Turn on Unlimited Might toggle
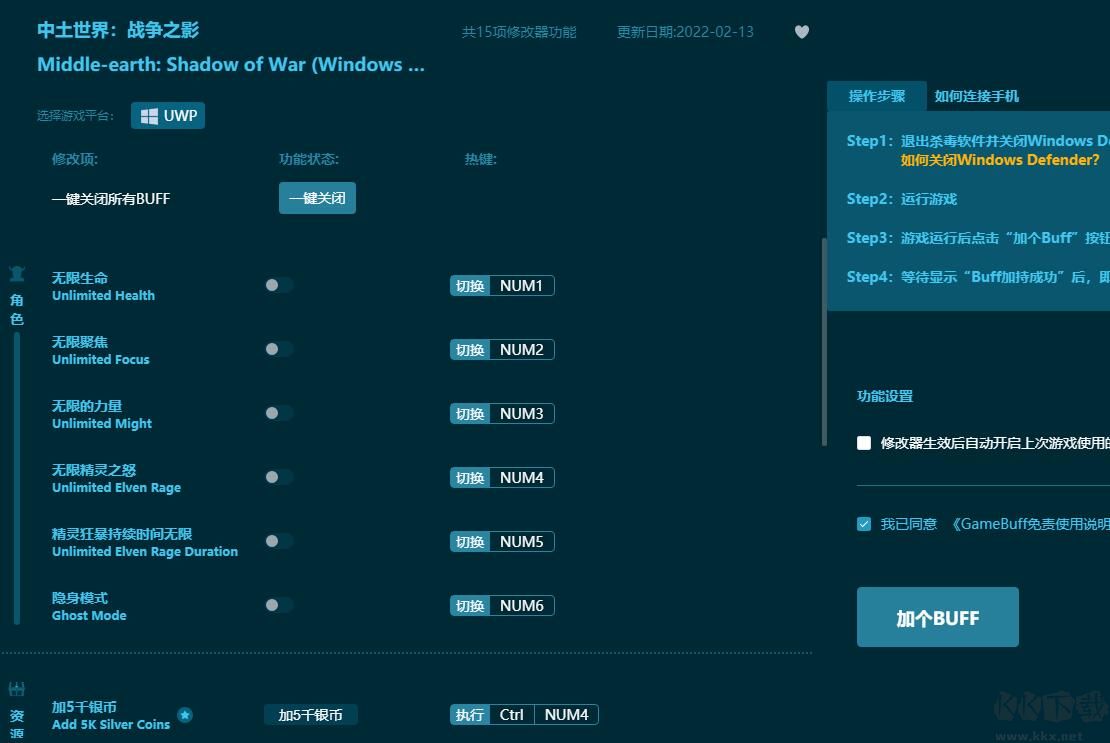The image size is (1110, 743). tap(279, 413)
